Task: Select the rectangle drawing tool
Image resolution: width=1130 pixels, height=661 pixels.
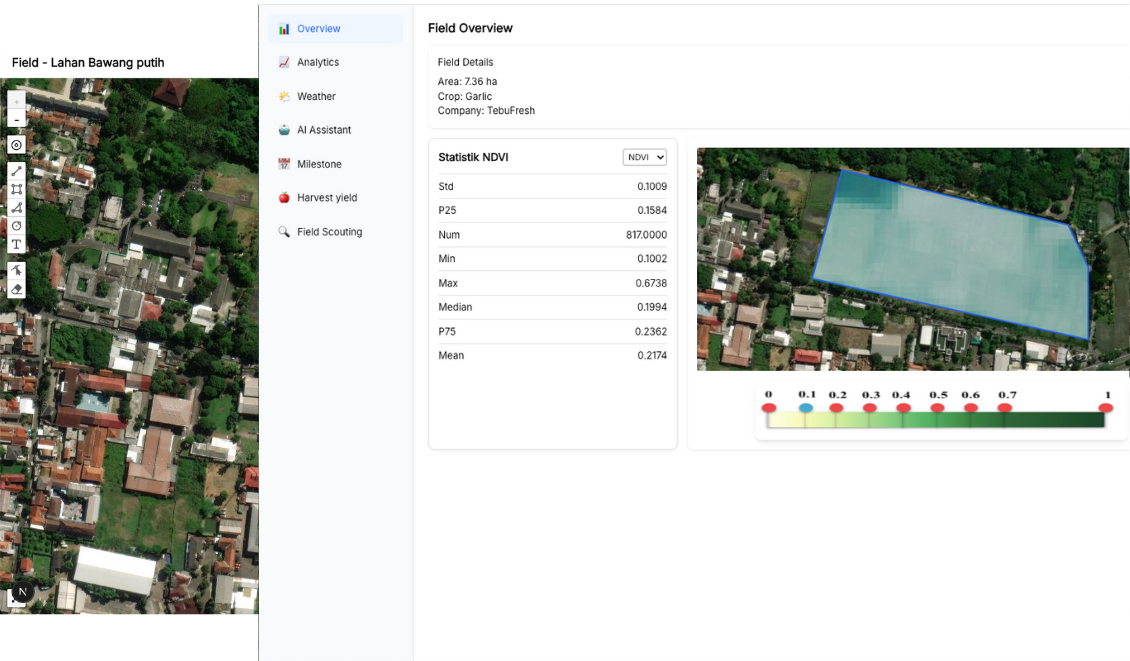Action: coord(16,190)
